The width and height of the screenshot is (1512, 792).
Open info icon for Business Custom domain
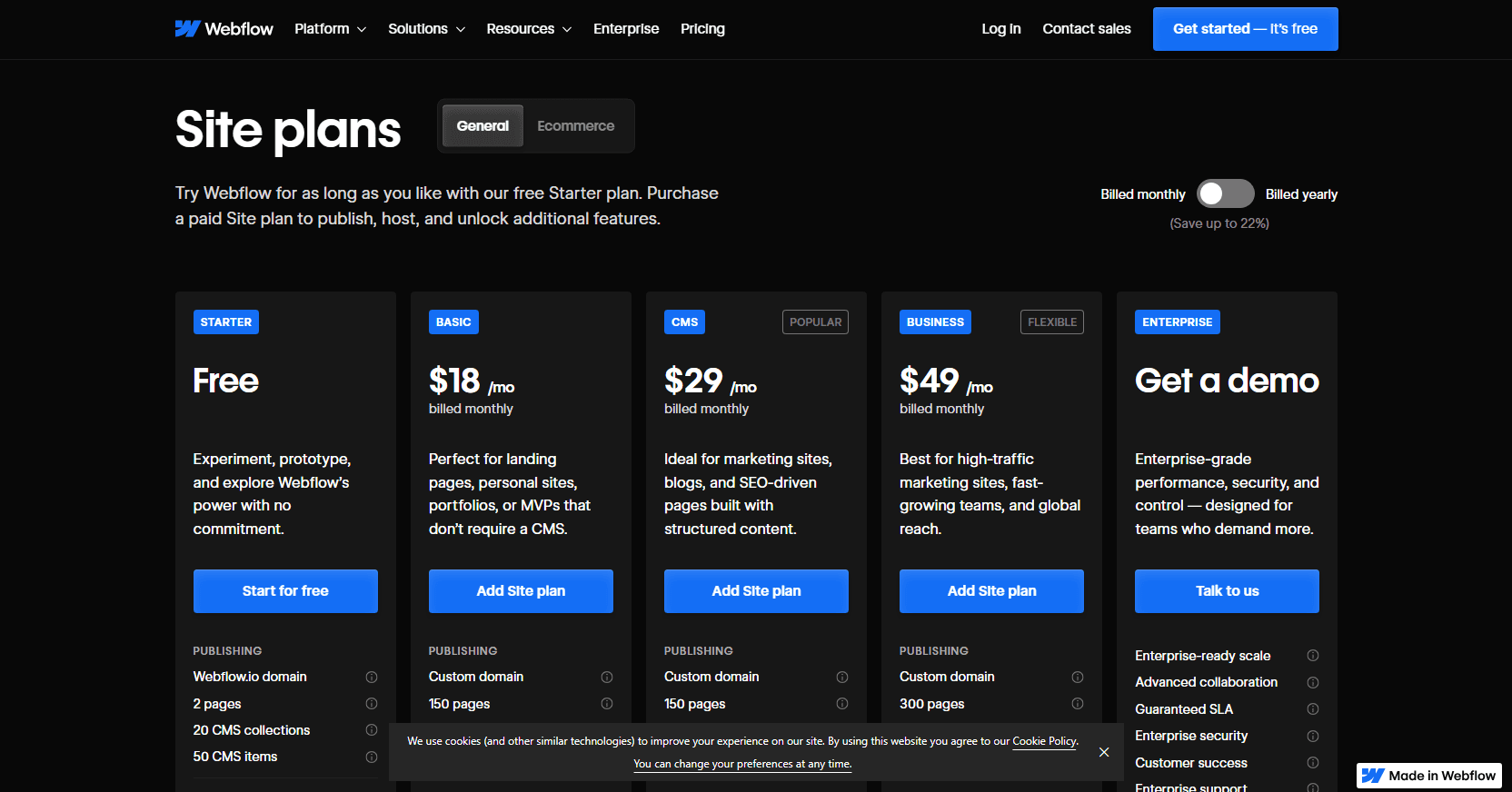click(1078, 677)
